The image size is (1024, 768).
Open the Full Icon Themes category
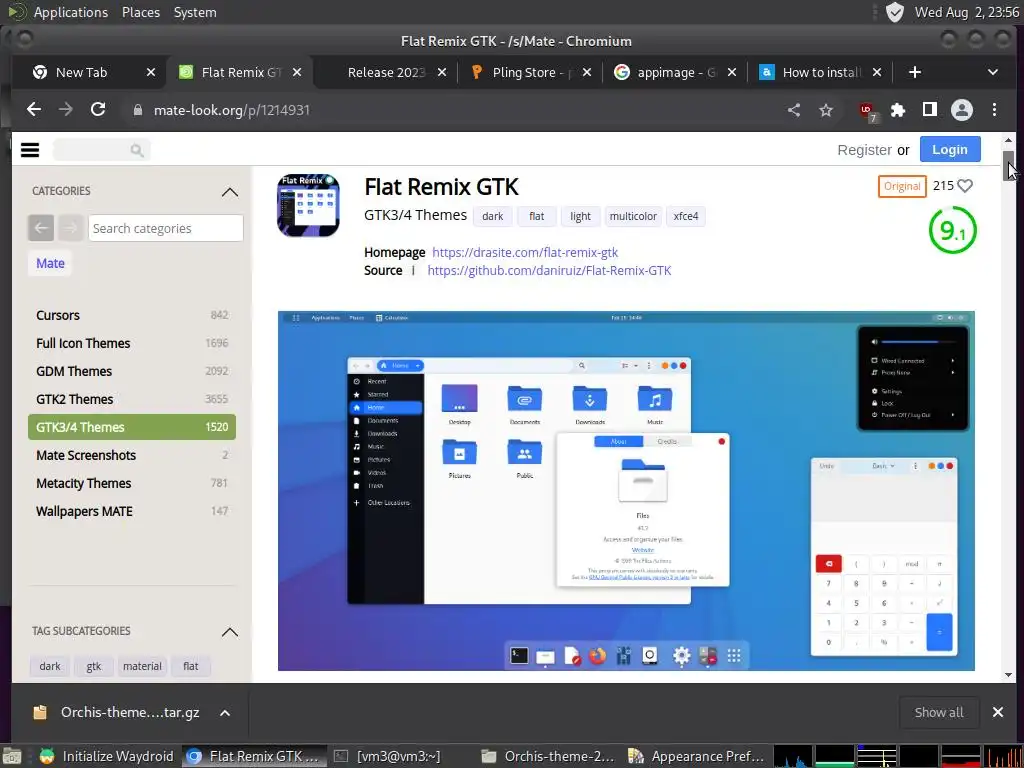[x=131, y=344]
